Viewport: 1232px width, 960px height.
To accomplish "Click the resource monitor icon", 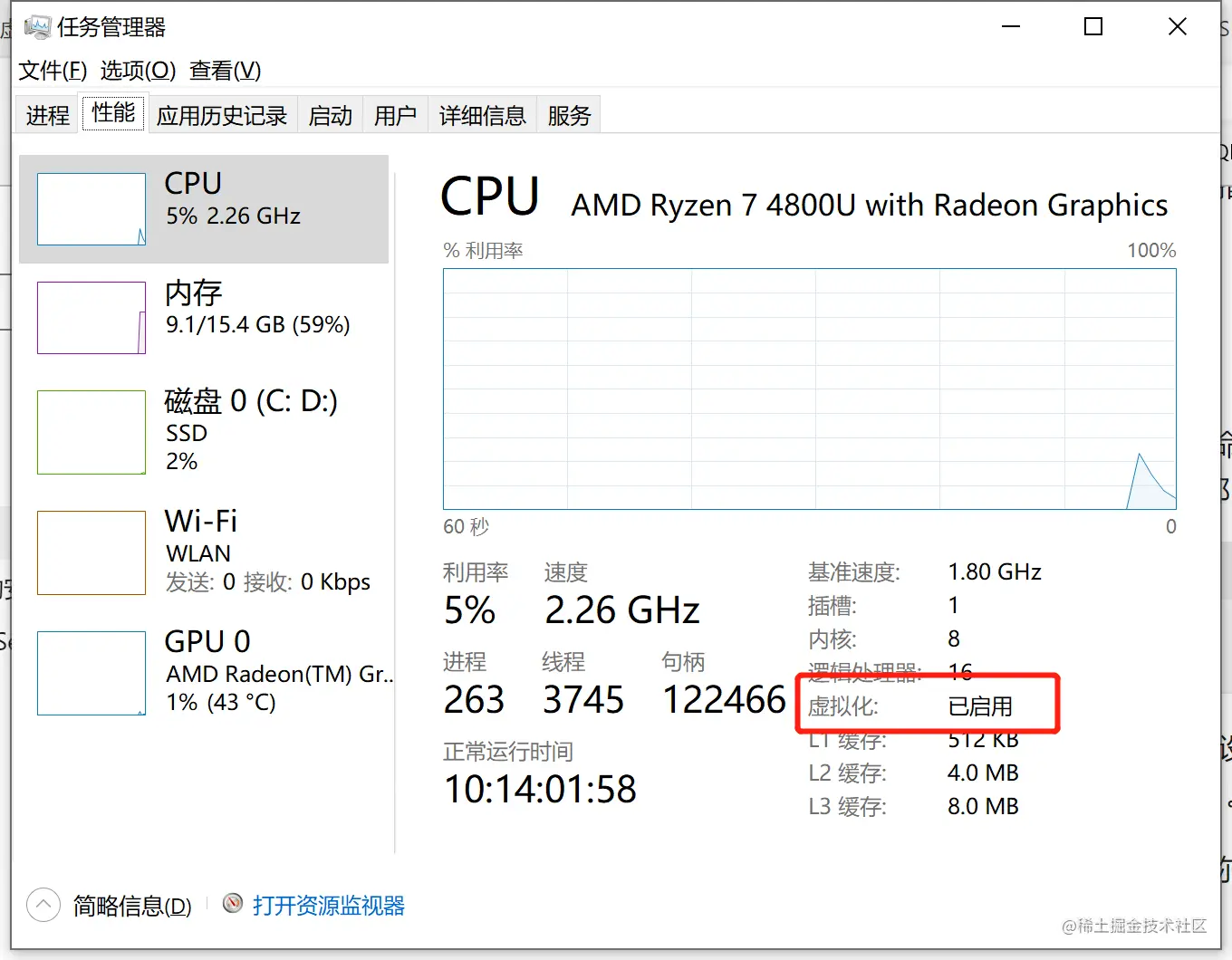I will coord(233,904).
